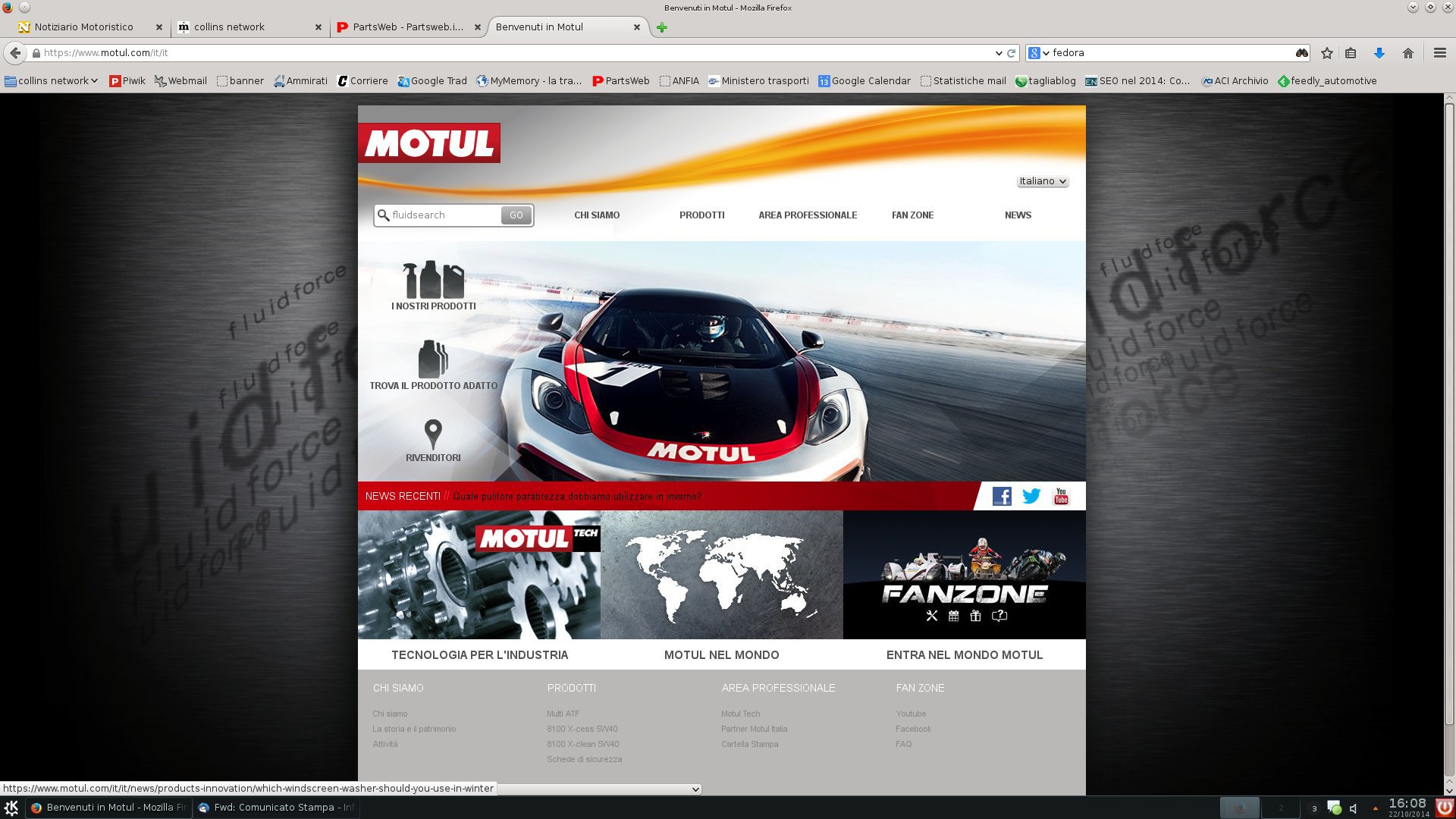Click the binoculars search icon
Image resolution: width=1456 pixels, height=819 pixels.
pyautogui.click(x=1302, y=53)
